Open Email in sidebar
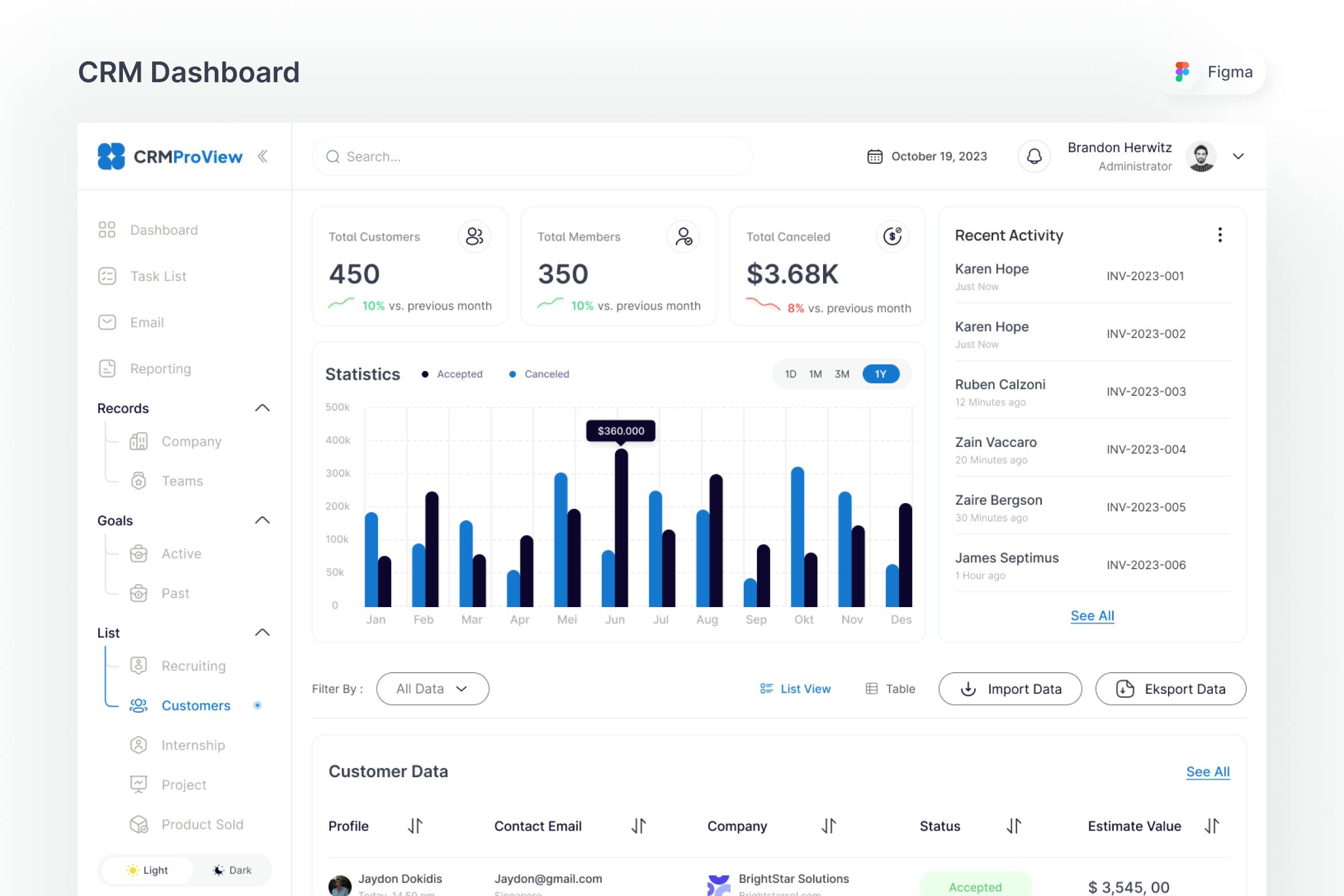 (131, 322)
